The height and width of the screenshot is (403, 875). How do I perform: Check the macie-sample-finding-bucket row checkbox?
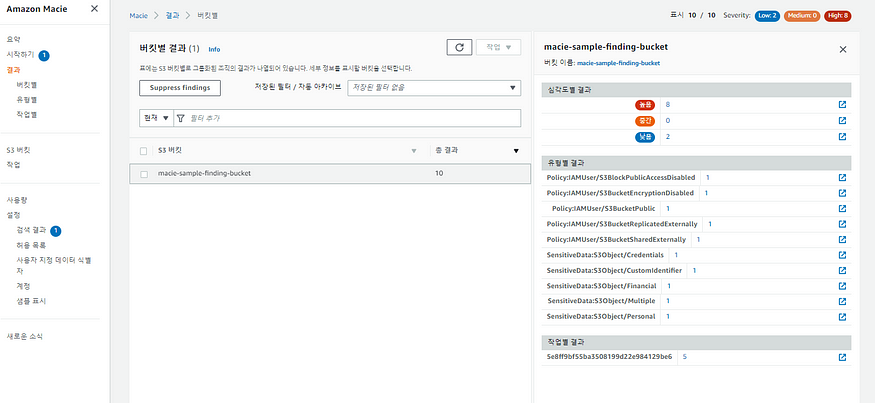144,174
